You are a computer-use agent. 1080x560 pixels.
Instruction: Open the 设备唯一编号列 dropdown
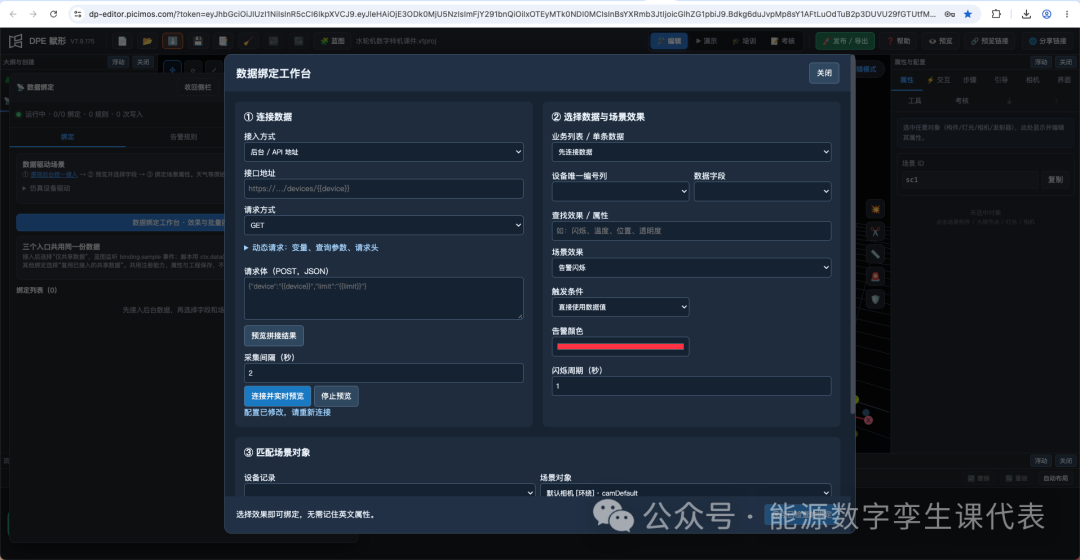pos(620,191)
